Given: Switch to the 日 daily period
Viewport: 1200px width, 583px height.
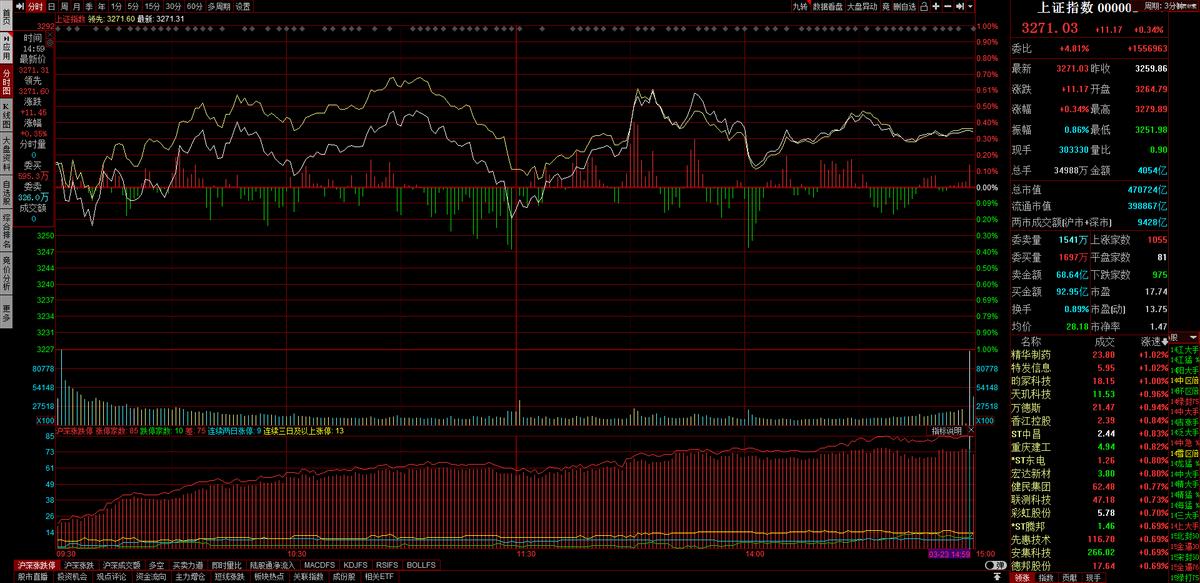Looking at the screenshot, I should pos(51,6).
